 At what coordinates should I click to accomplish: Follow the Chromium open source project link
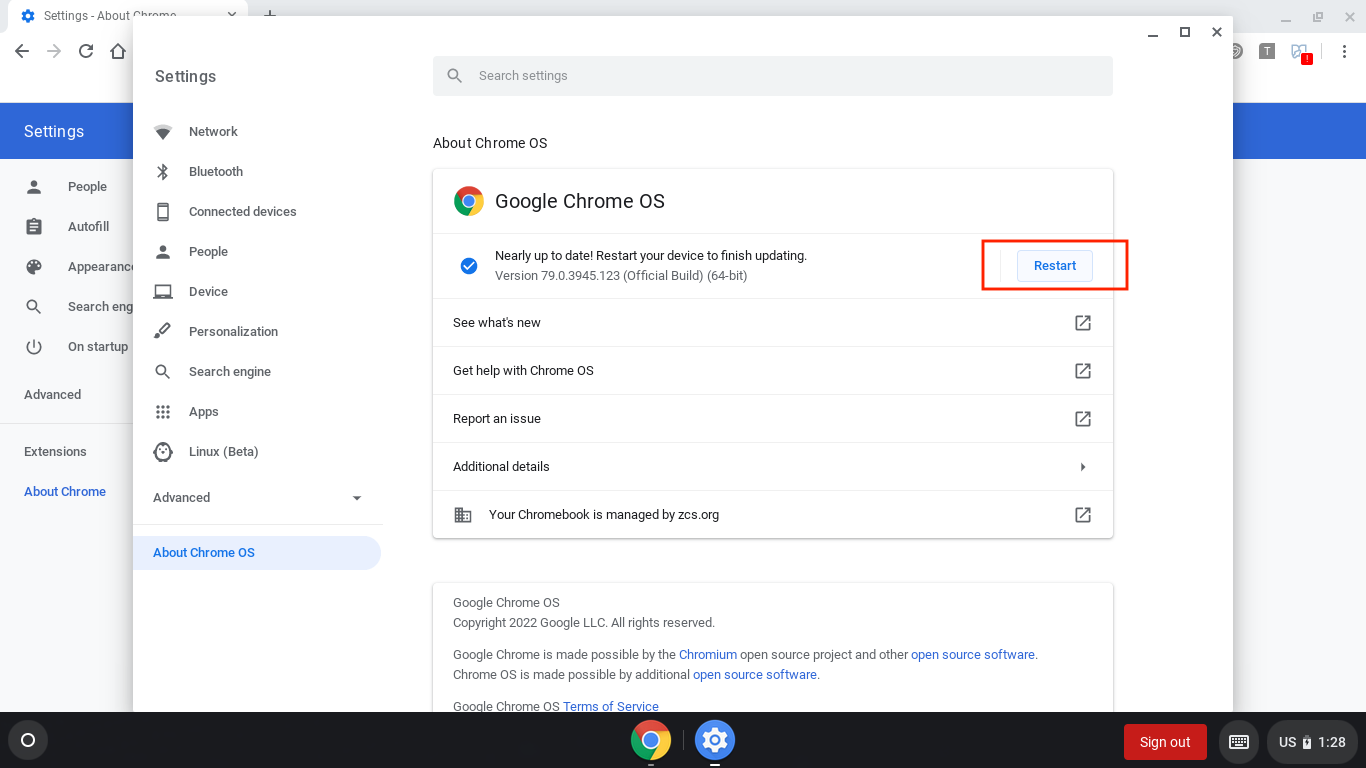click(708, 655)
